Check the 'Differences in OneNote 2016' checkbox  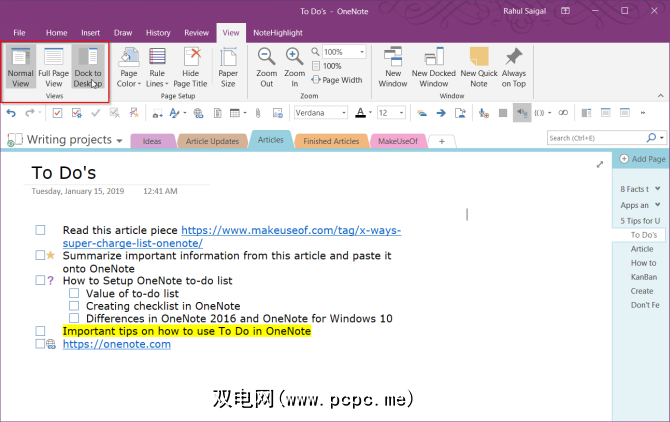[x=74, y=318]
